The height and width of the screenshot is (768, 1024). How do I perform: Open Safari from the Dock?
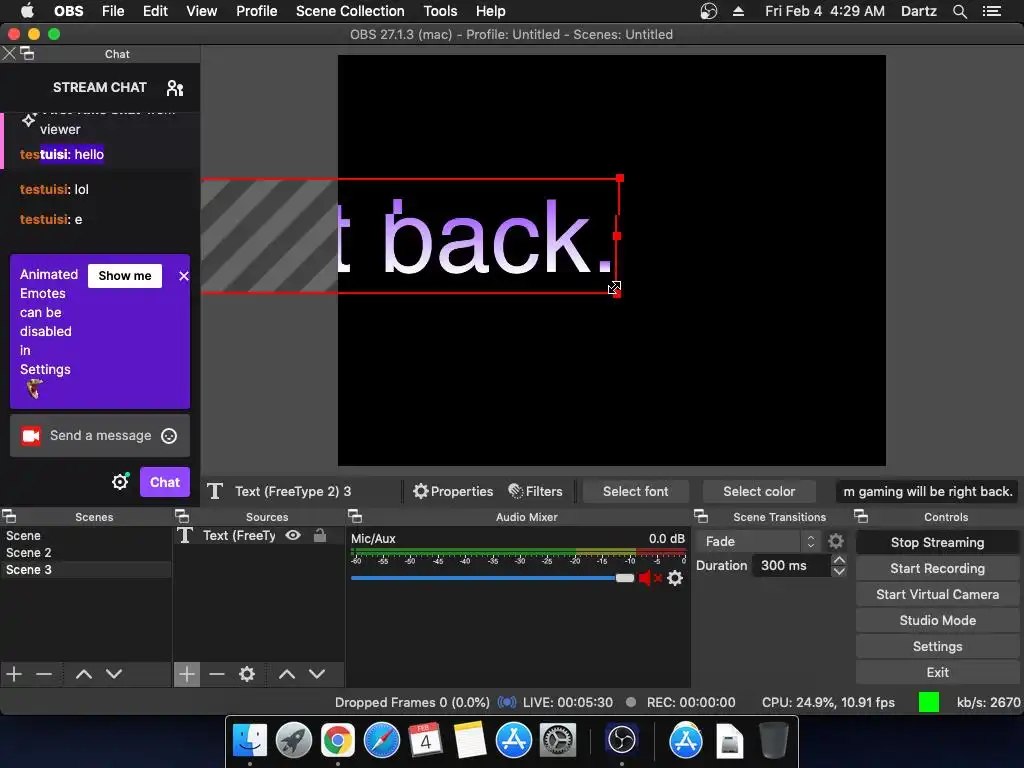click(x=381, y=741)
